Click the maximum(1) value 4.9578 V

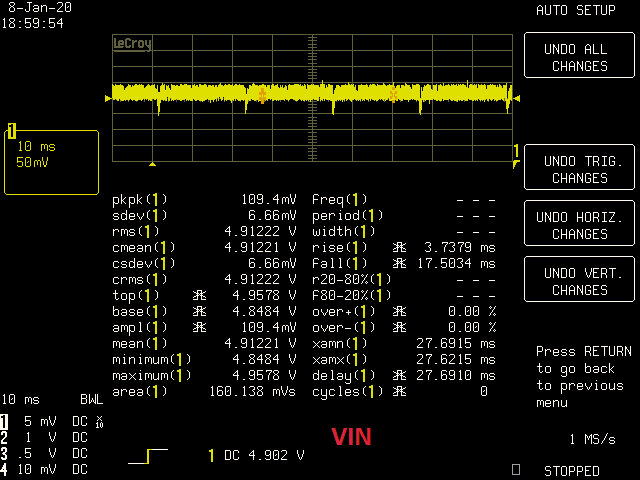pos(264,375)
